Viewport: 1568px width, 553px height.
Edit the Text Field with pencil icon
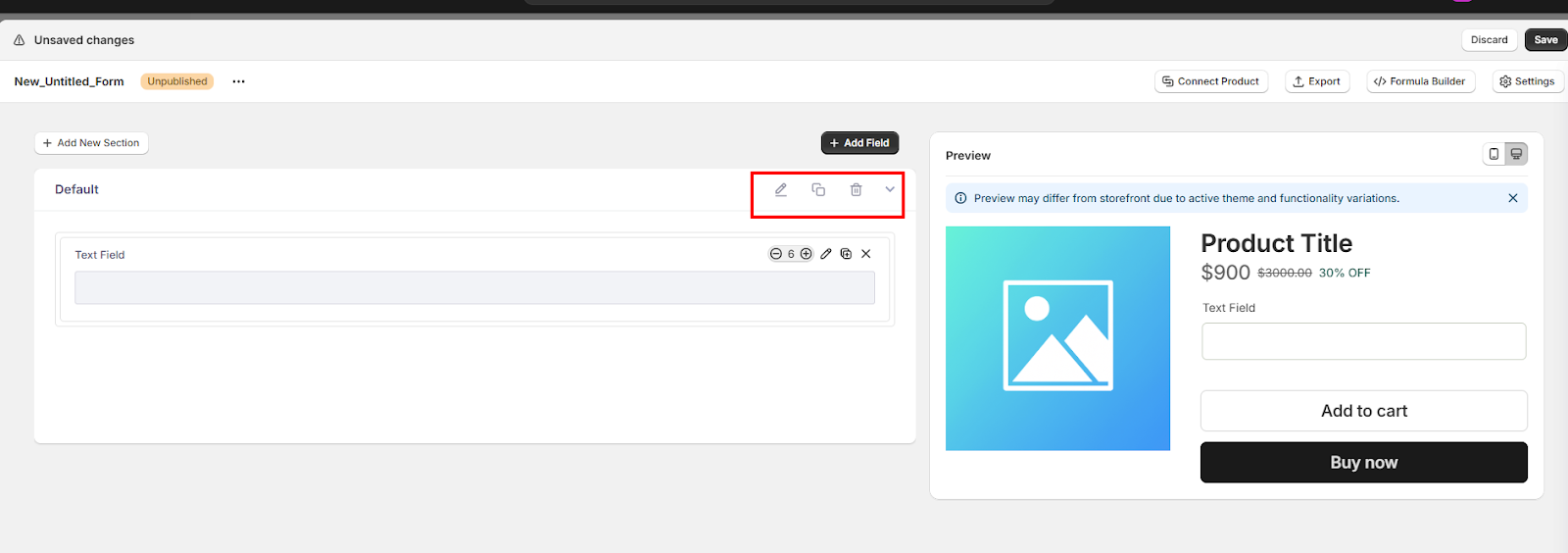826,254
